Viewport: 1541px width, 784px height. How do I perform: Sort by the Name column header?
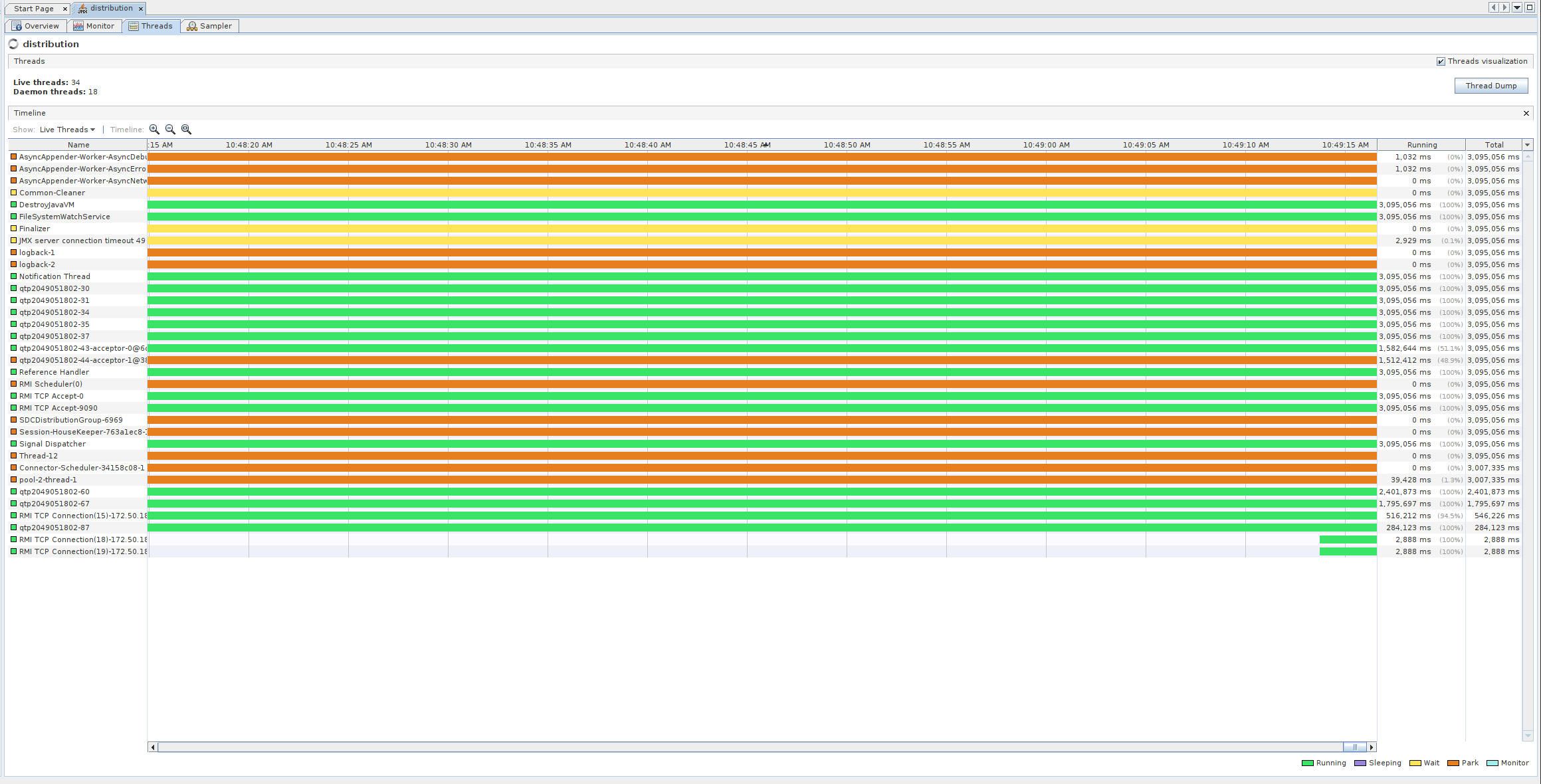coord(78,145)
